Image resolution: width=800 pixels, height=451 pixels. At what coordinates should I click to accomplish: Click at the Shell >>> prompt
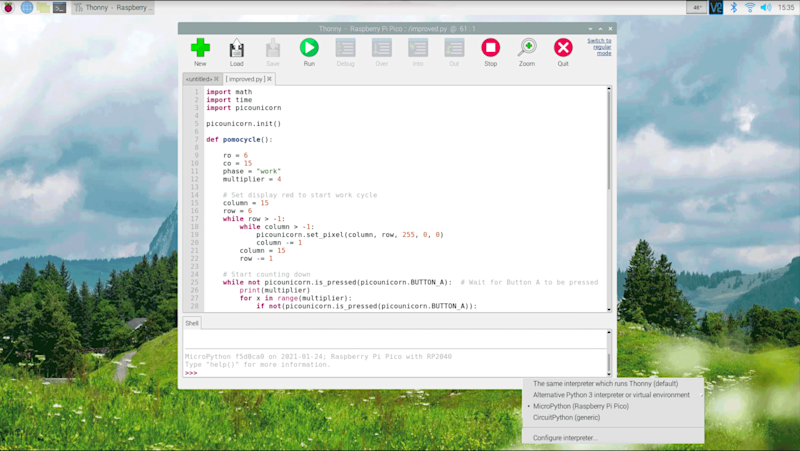point(191,373)
